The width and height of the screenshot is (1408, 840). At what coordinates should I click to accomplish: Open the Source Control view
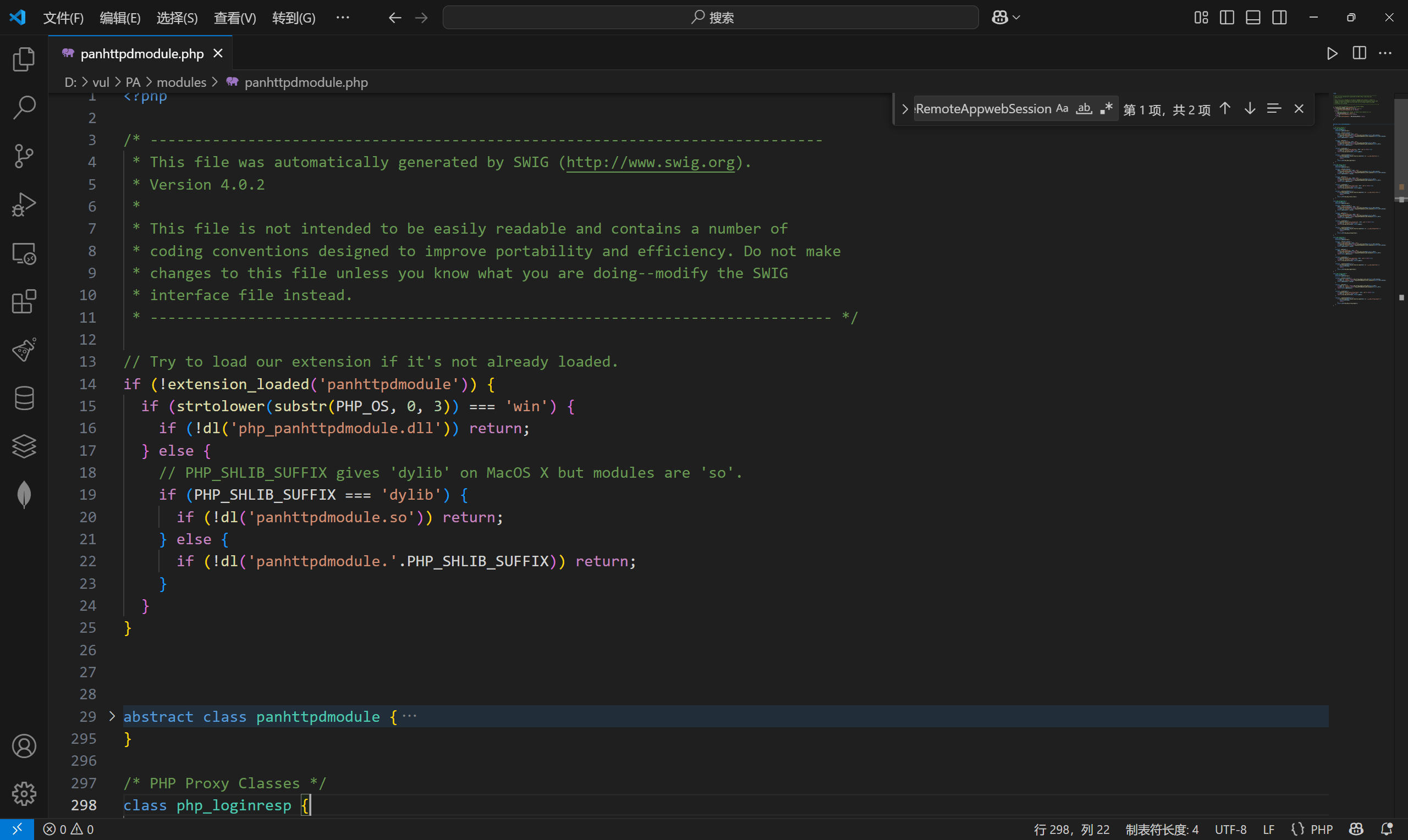click(x=24, y=156)
